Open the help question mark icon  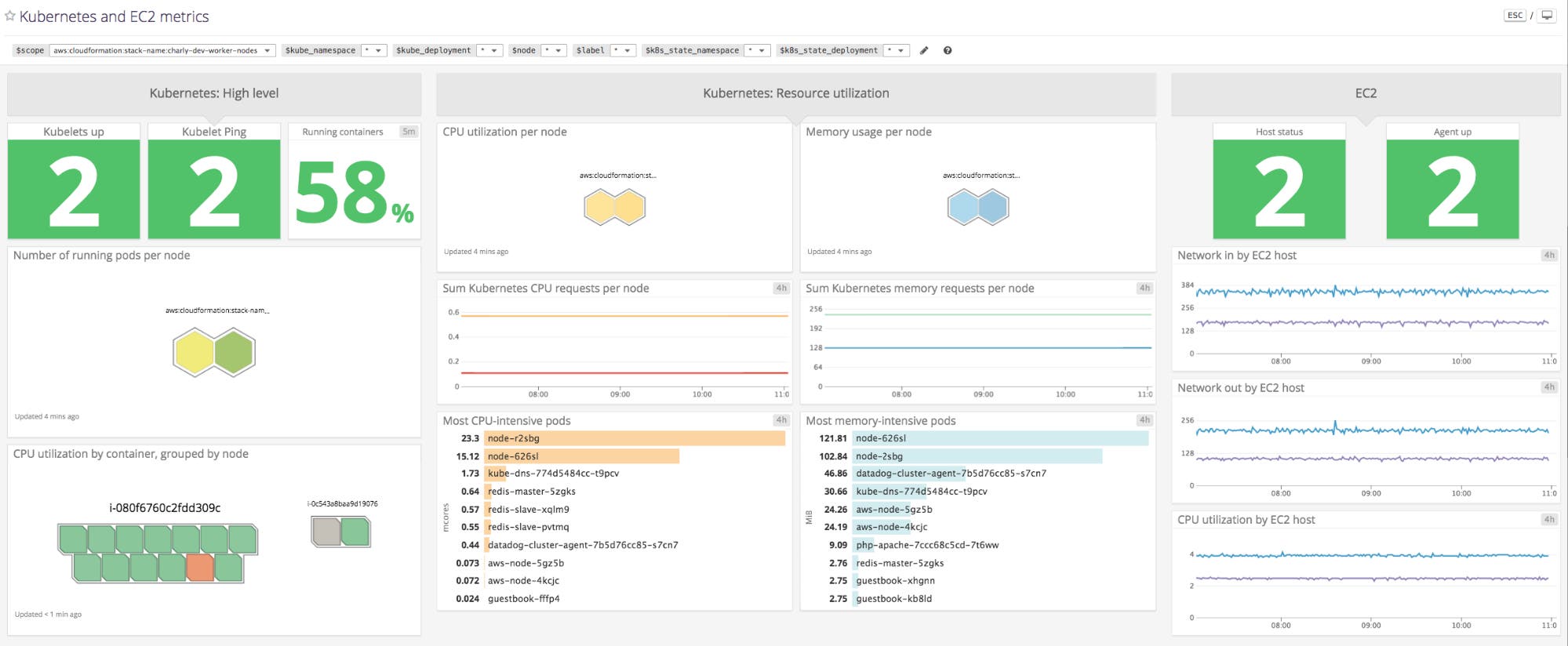[x=948, y=50]
